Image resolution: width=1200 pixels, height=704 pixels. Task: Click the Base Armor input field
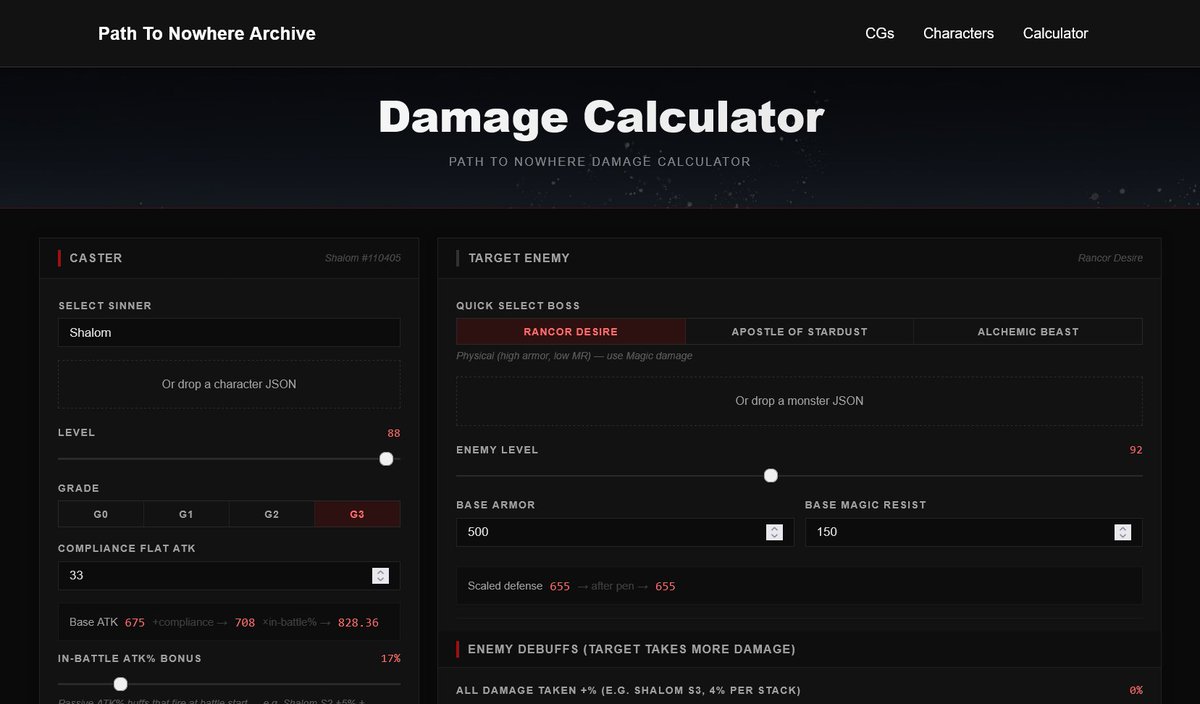click(x=625, y=532)
